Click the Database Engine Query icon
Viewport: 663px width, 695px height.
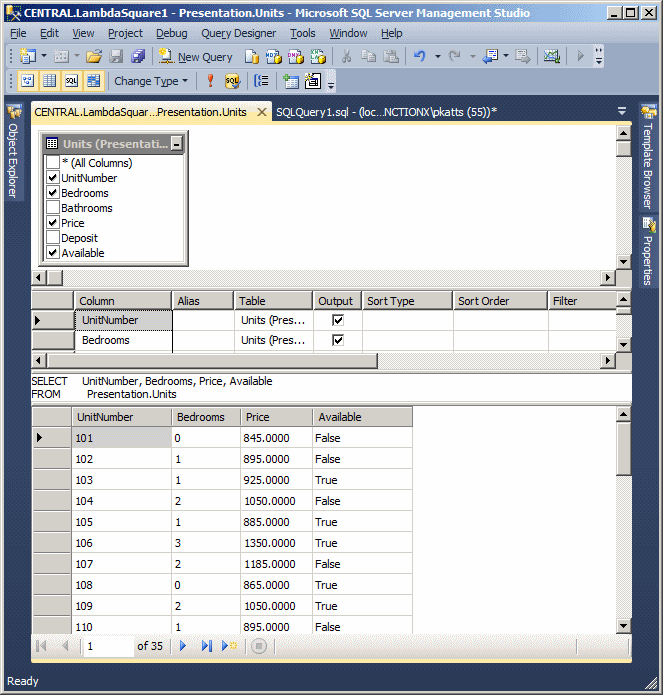252,56
